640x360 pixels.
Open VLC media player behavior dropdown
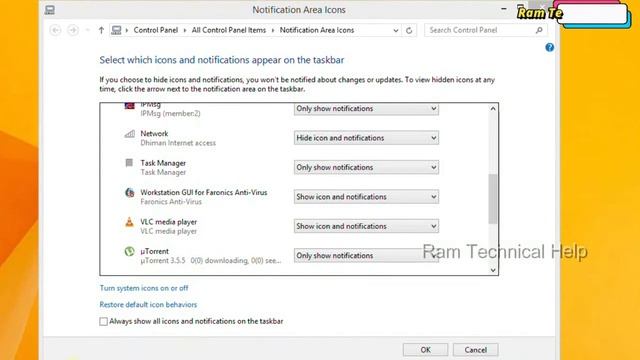pyautogui.click(x=366, y=226)
